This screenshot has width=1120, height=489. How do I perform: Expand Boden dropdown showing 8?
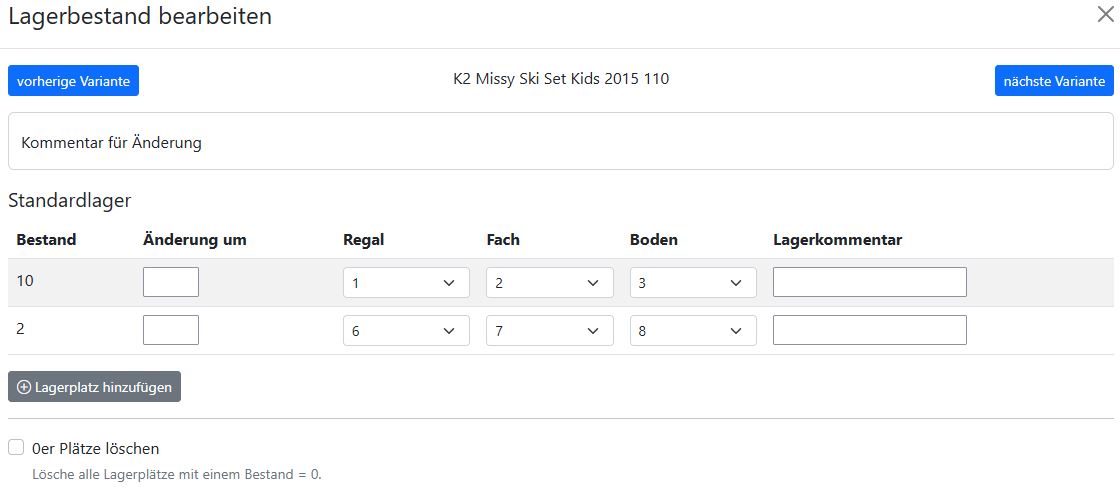[692, 330]
